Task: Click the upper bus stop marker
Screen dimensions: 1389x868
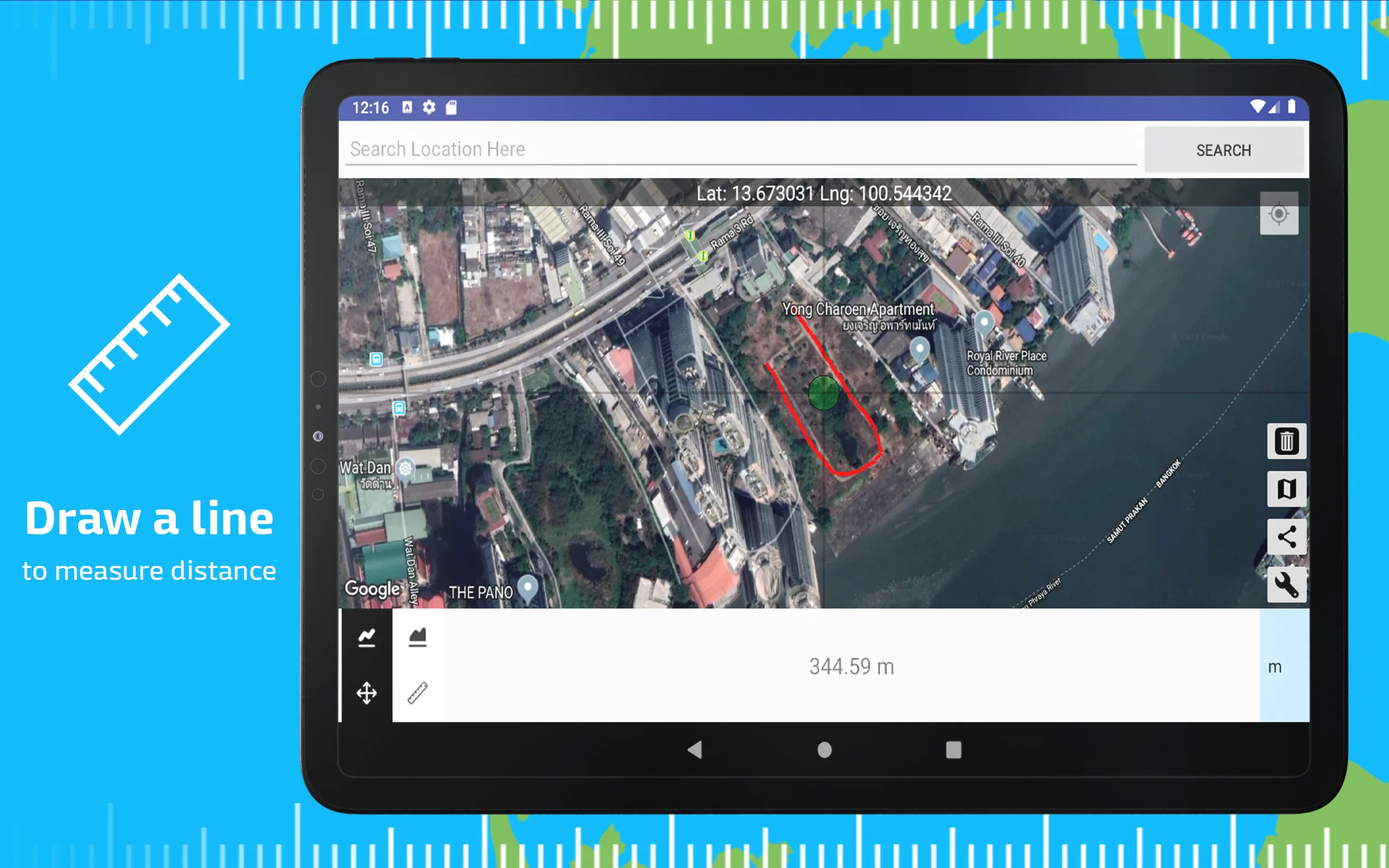Action: pyautogui.click(x=376, y=359)
